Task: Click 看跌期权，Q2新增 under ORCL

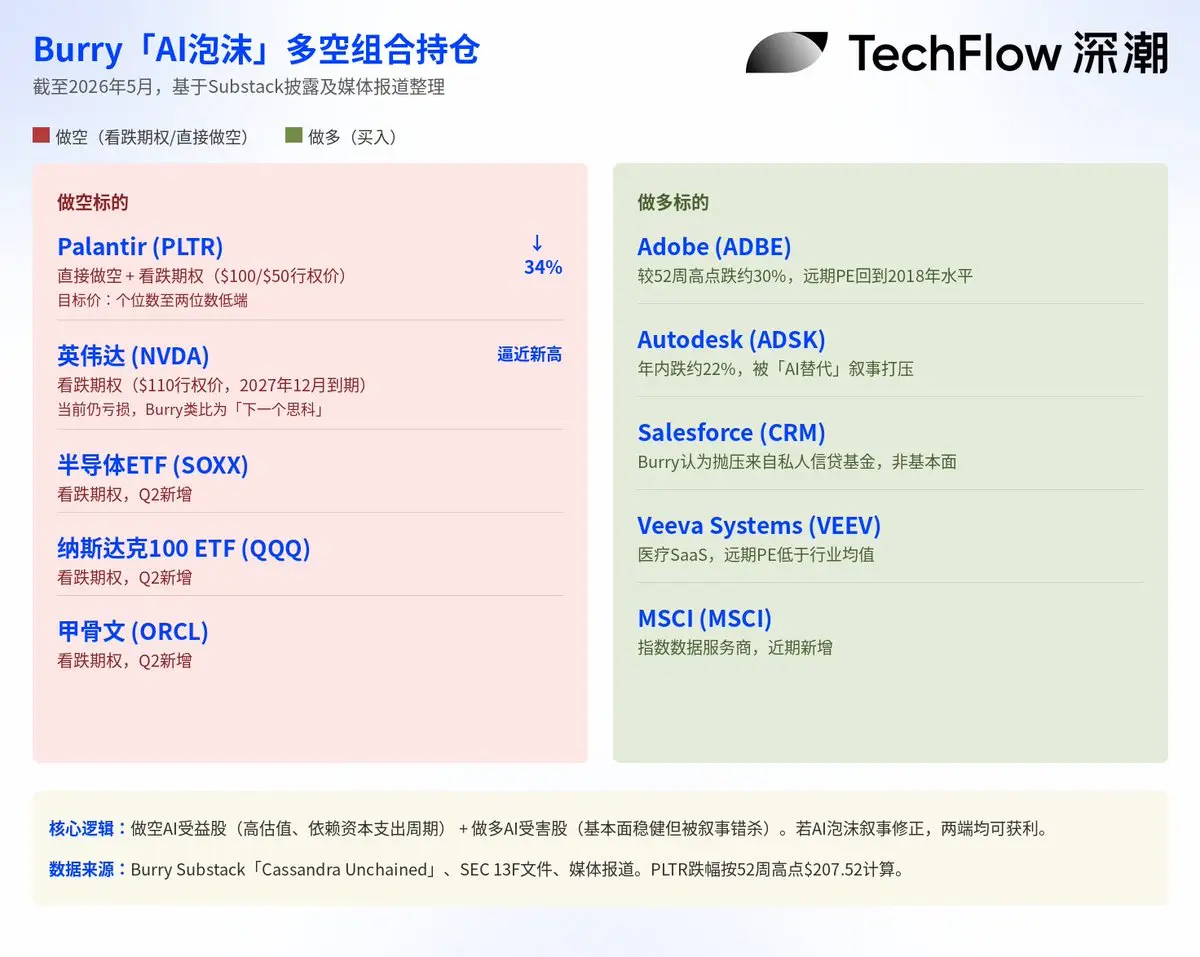Action: pyautogui.click(x=124, y=660)
